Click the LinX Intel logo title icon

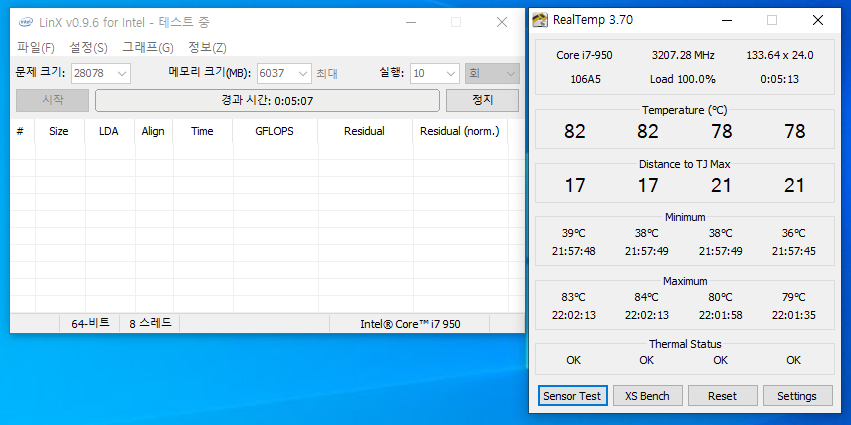(25, 22)
